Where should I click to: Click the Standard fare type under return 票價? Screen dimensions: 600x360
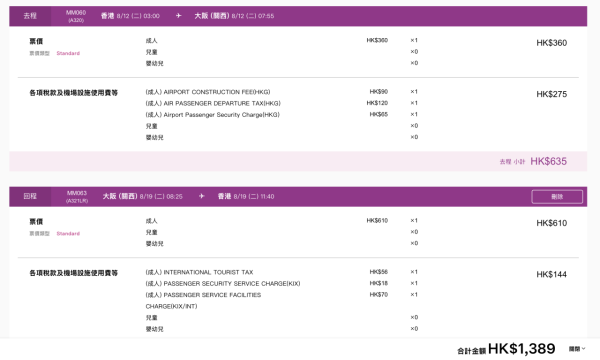[68, 233]
